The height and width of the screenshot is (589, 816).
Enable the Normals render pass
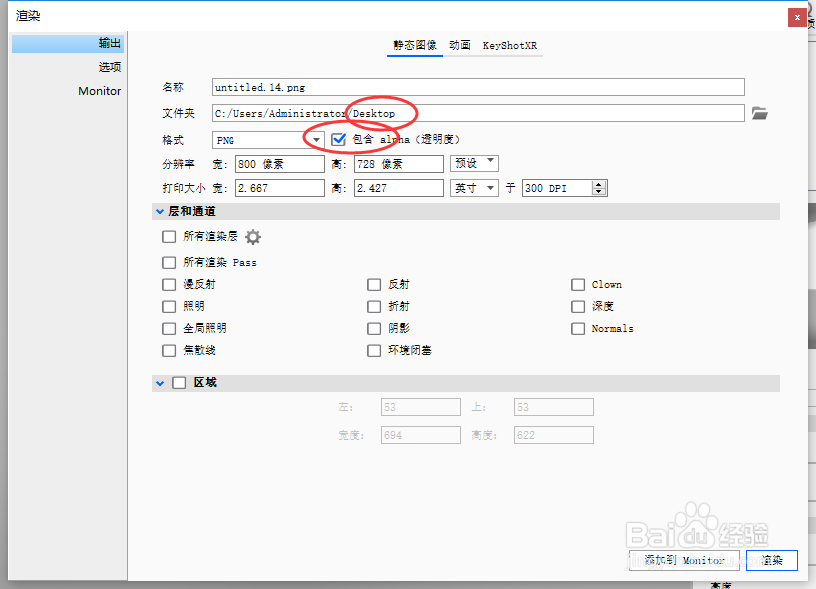point(578,328)
